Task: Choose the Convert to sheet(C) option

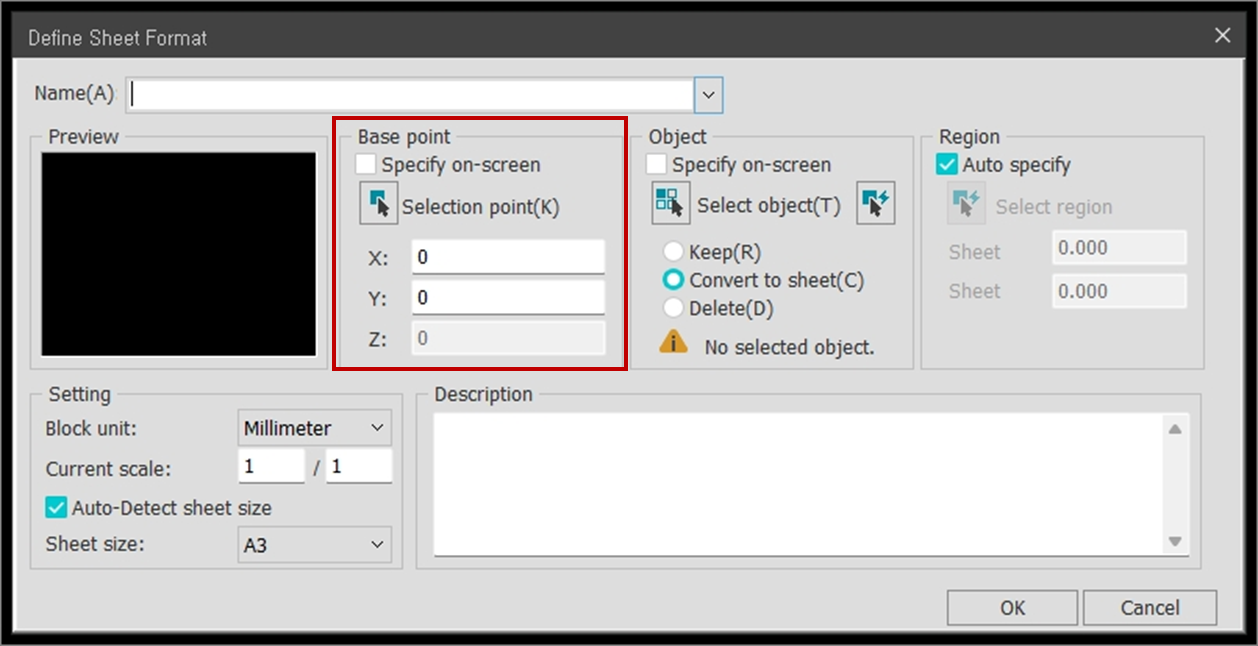Action: coord(674,281)
